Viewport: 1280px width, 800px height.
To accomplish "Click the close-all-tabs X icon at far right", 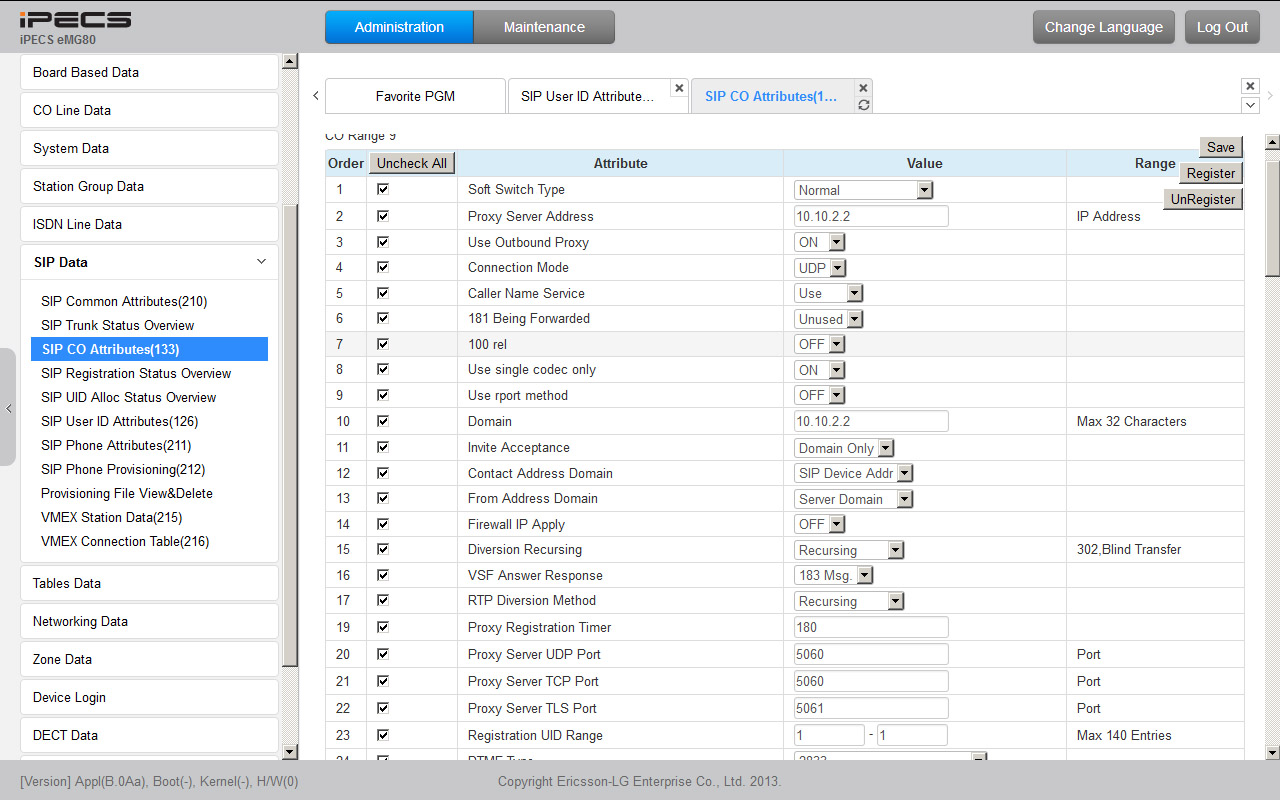I will (1250, 87).
